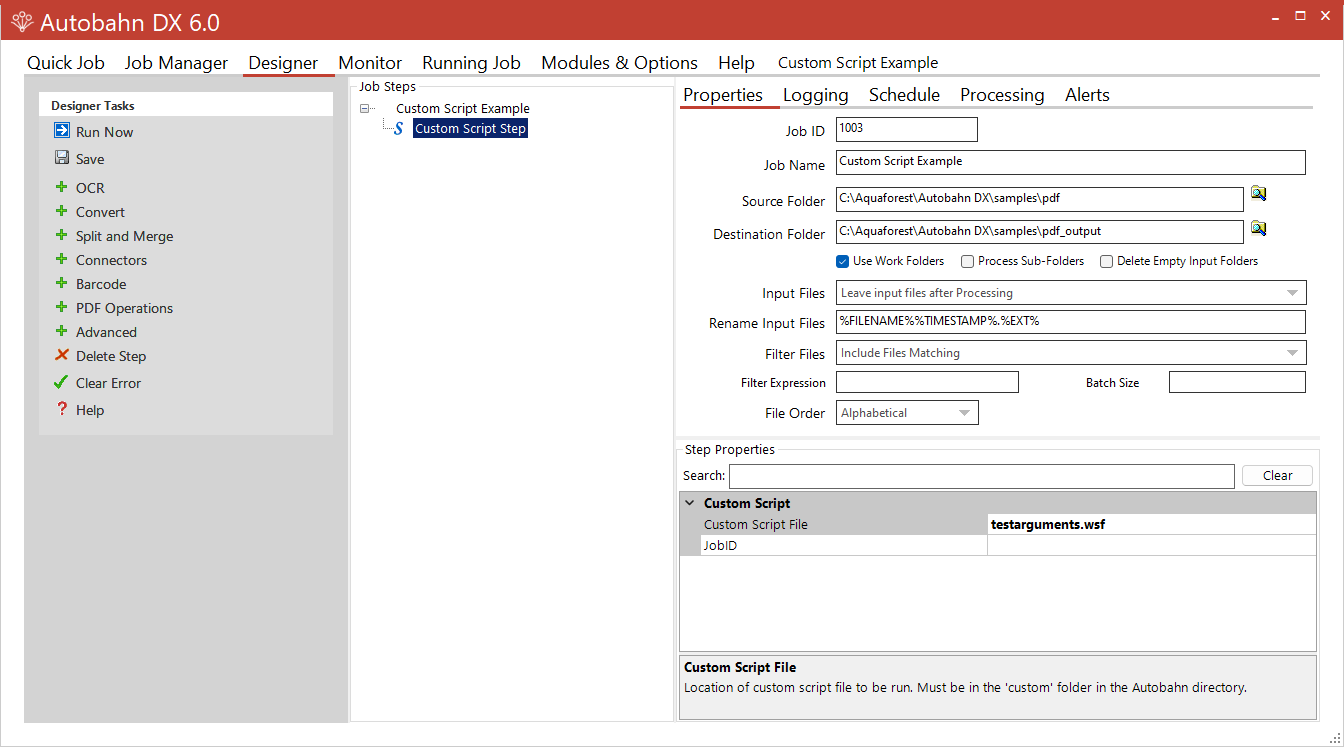Uncheck the Use Work Folders checkbox
Image resolution: width=1344 pixels, height=747 pixels.
(842, 261)
